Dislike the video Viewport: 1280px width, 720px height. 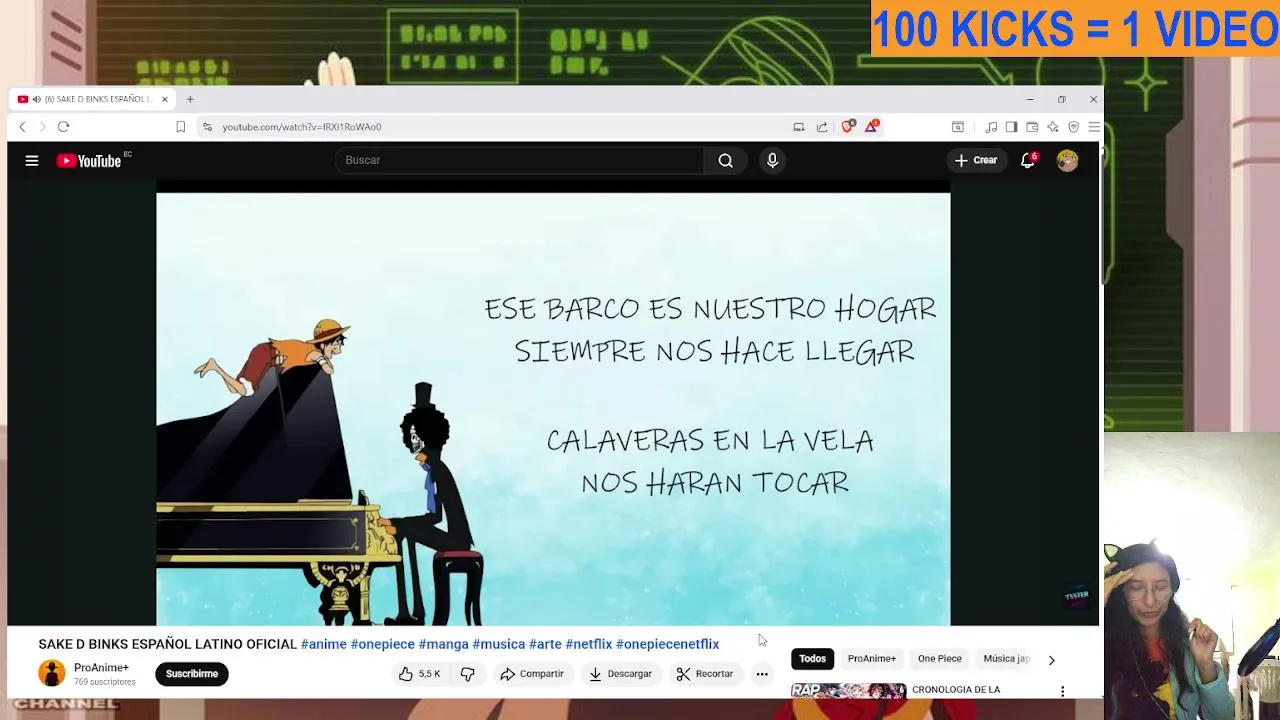click(467, 674)
